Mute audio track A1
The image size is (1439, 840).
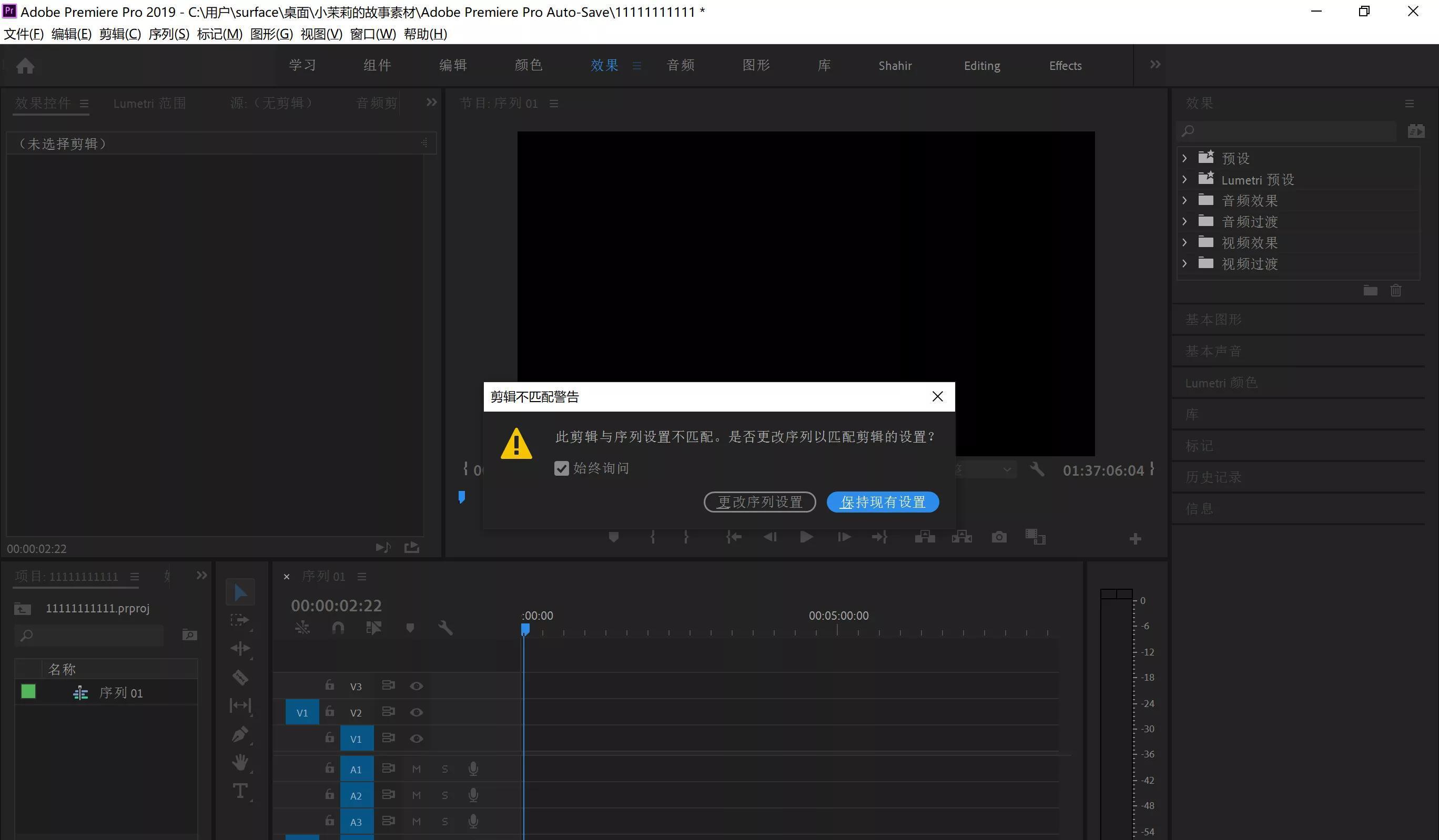point(416,769)
